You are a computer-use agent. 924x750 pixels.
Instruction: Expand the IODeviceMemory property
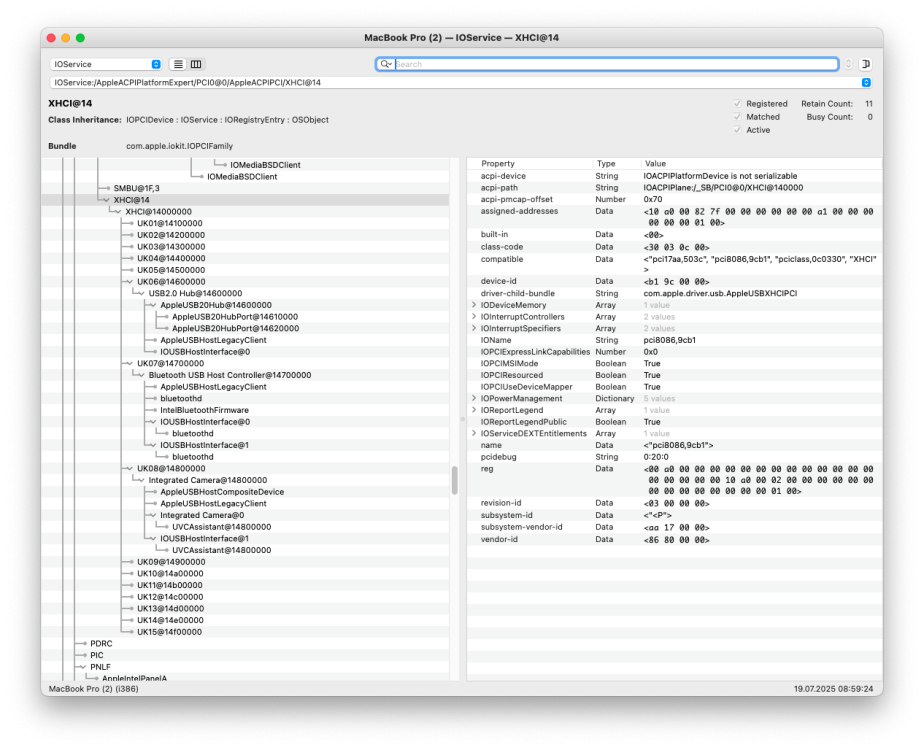[474, 305]
